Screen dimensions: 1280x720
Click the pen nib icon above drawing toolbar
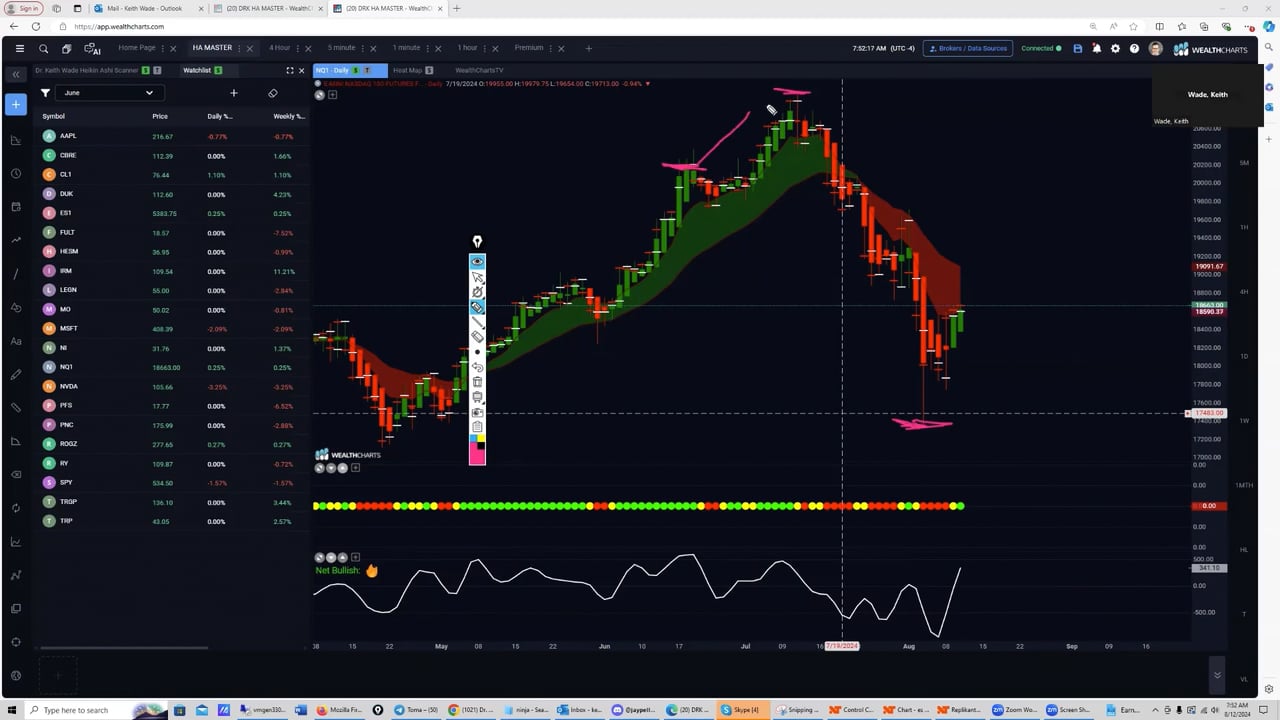[477, 242]
